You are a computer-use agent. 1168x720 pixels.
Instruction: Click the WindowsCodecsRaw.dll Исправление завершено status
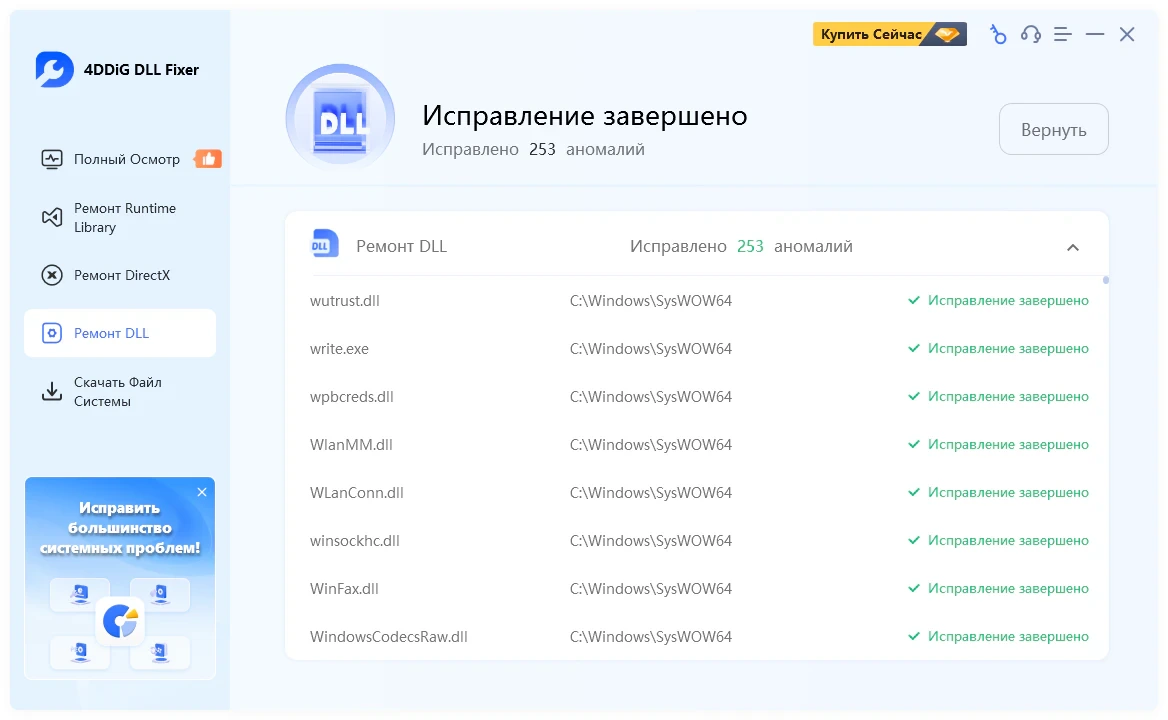1008,637
